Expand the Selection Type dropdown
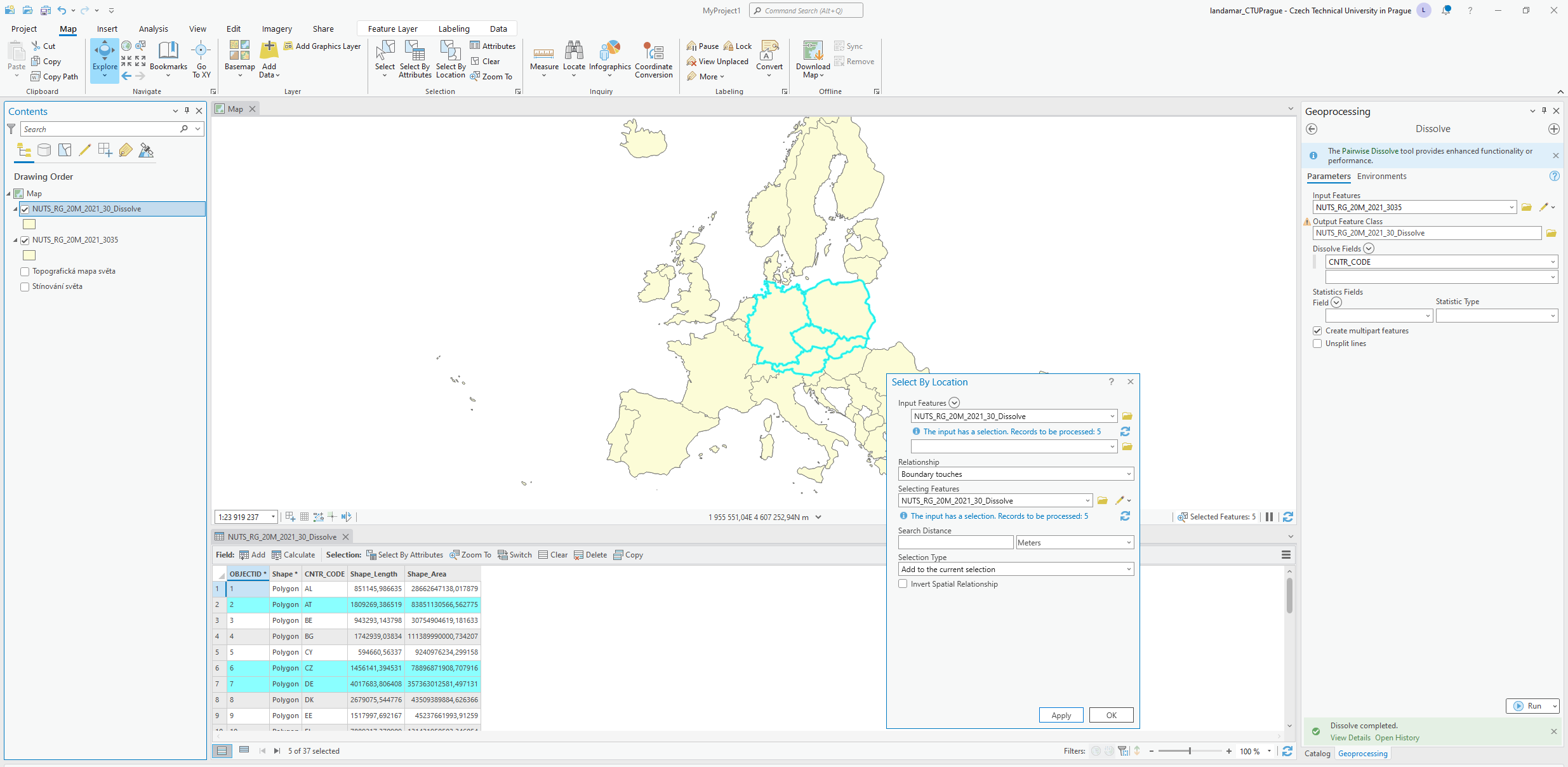Screen dimensions: 1568x767 (x=1126, y=569)
